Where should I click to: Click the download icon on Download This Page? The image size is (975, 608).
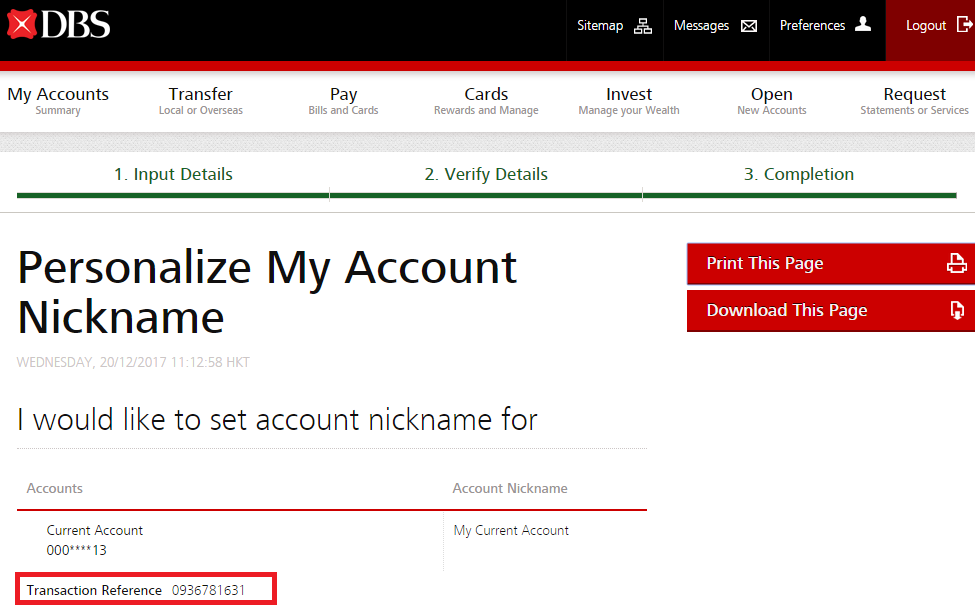click(958, 310)
